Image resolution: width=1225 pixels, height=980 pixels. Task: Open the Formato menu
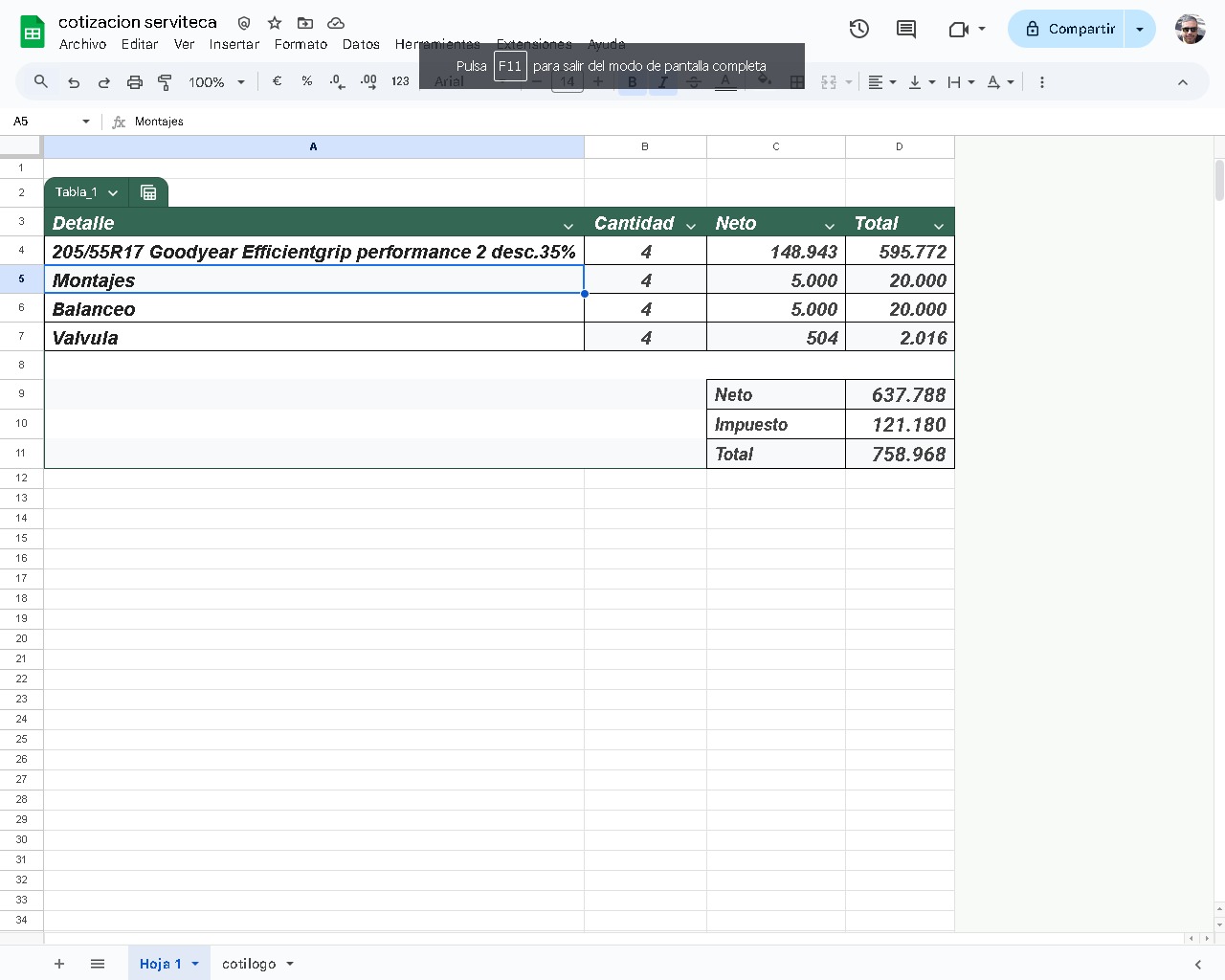(x=301, y=44)
